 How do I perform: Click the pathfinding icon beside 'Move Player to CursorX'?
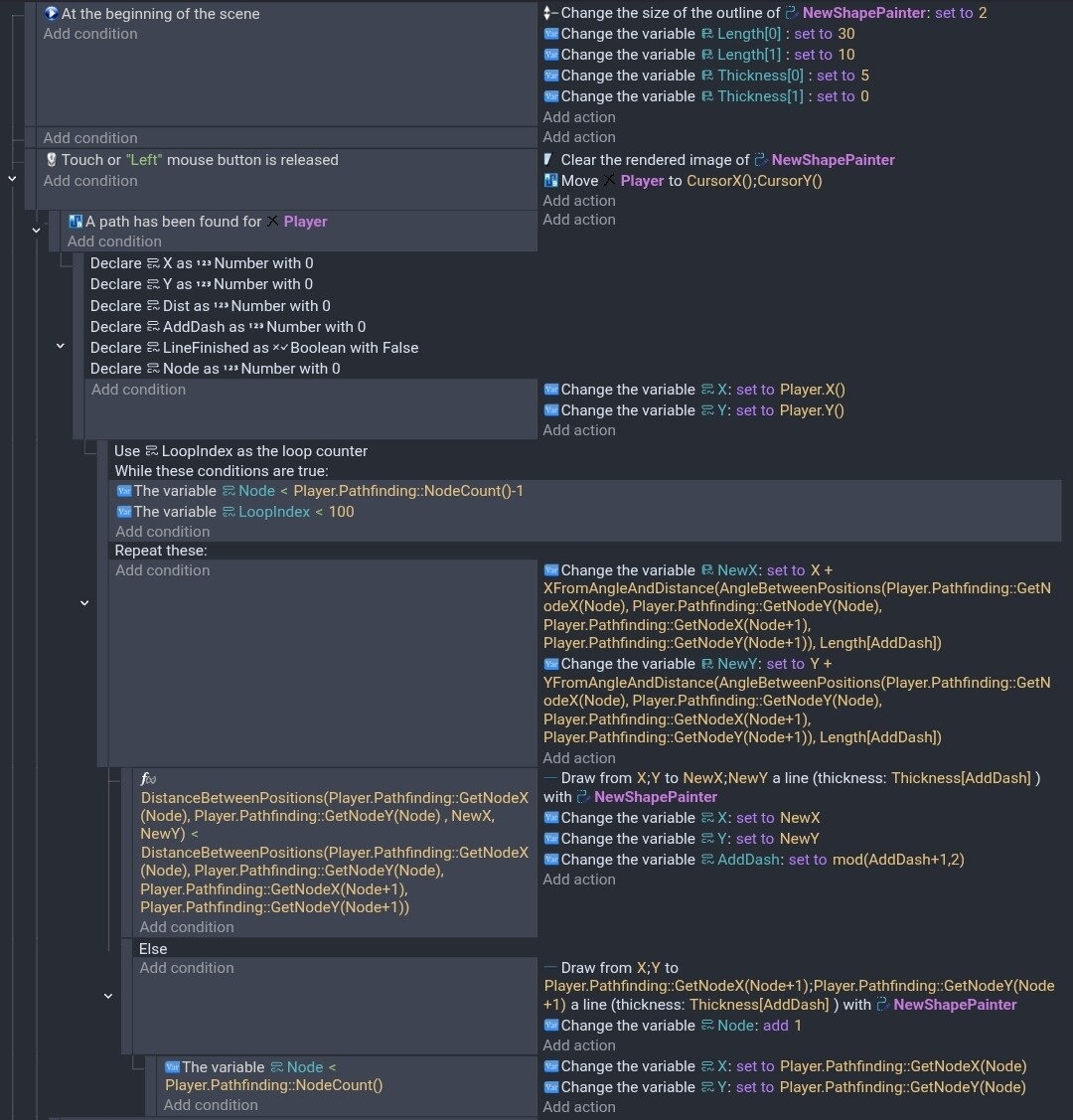point(551,181)
